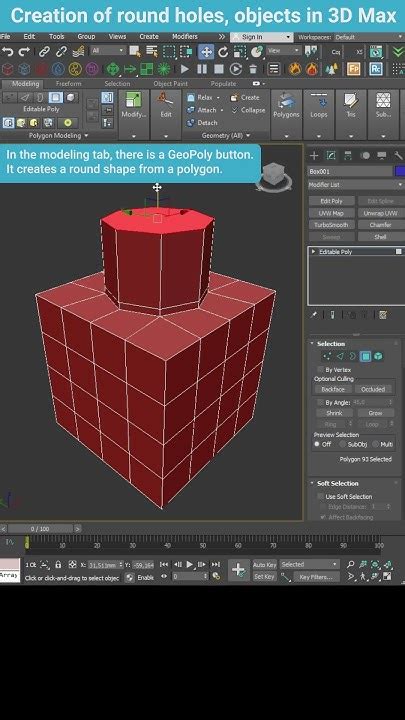
Task: Click the Zoom magnifier viewport icon
Action: (350, 564)
